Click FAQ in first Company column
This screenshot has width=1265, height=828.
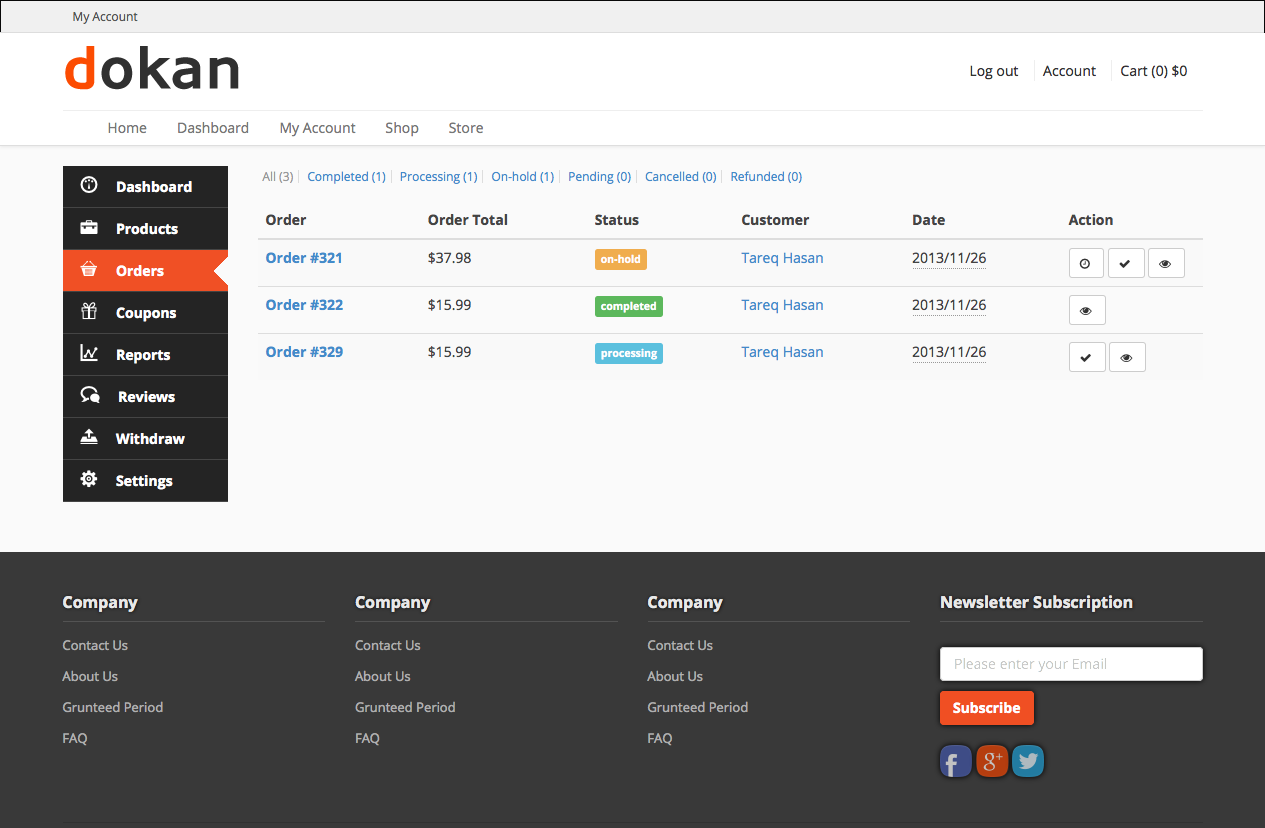[75, 738]
